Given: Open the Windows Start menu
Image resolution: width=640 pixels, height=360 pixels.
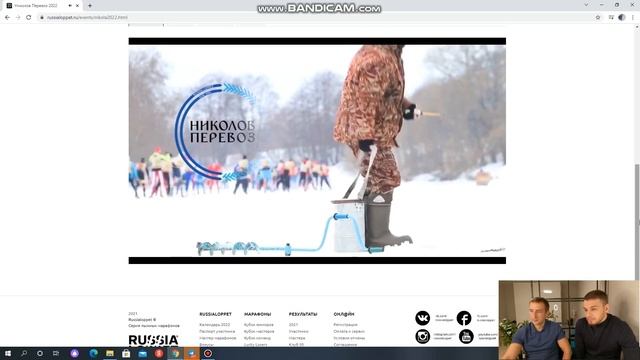Looking at the screenshot, I should point(8,353).
